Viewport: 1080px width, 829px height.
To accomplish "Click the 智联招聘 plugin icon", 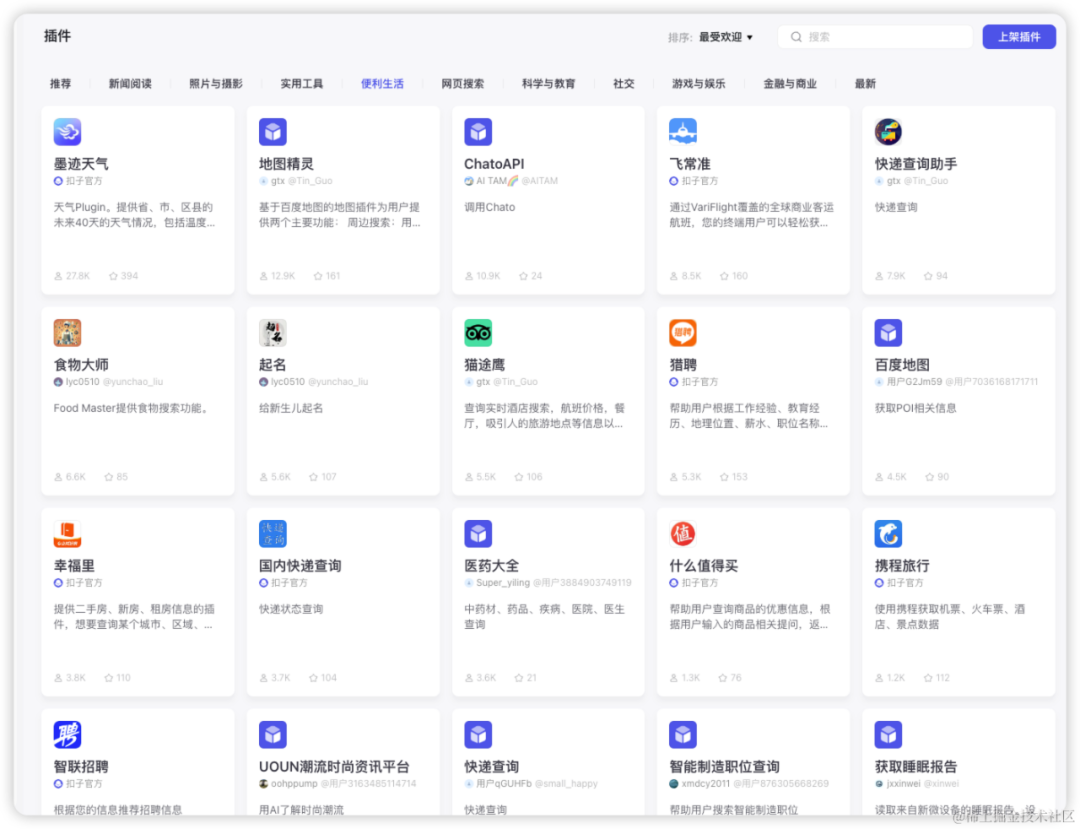I will (x=68, y=735).
